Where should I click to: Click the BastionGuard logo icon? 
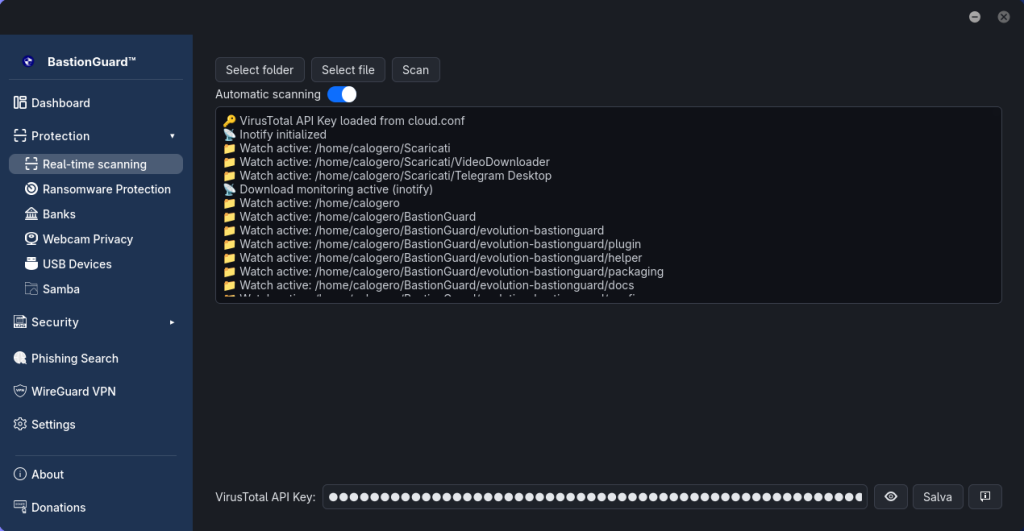[28, 61]
